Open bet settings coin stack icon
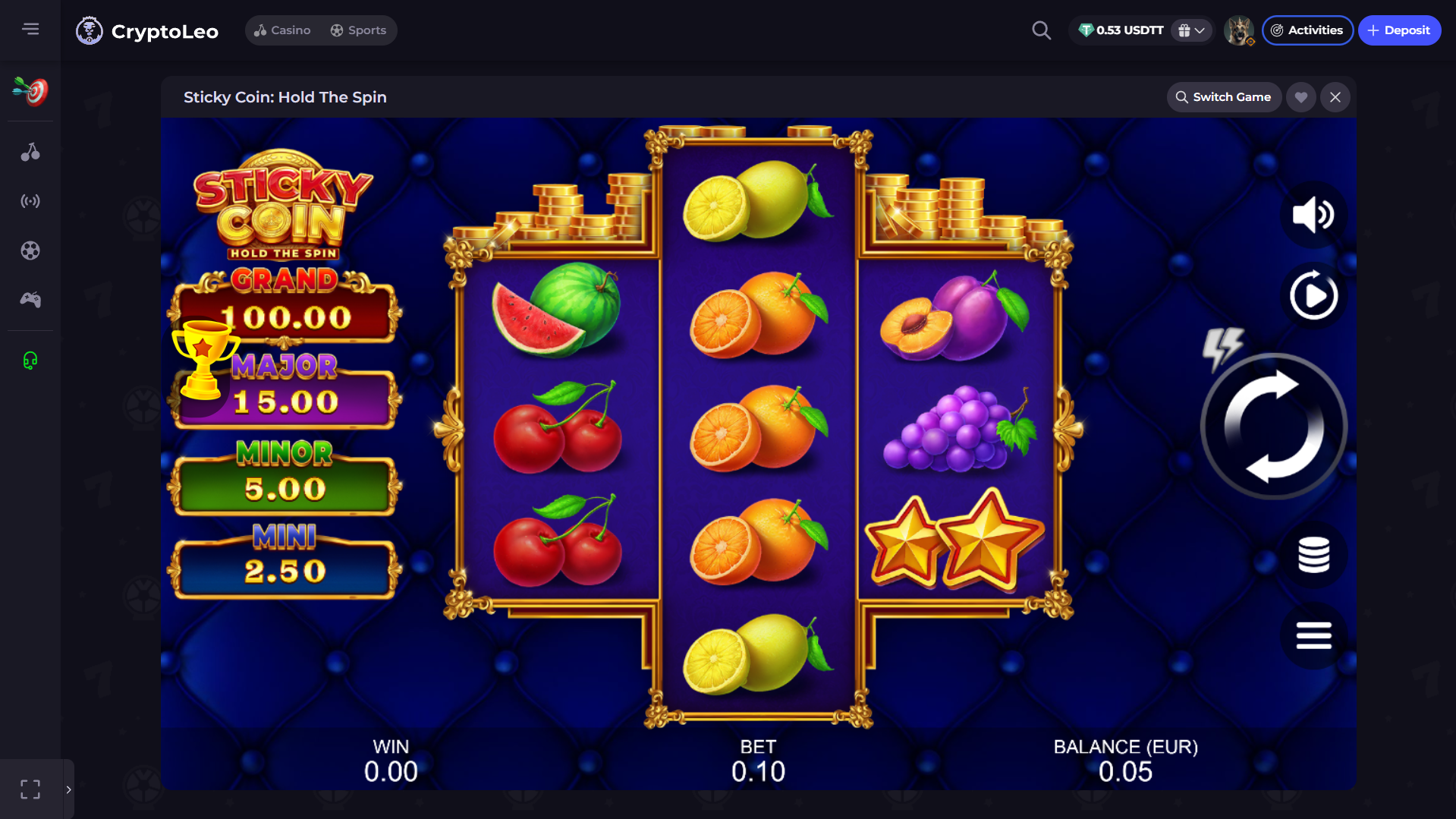The height and width of the screenshot is (819, 1456). point(1313,555)
